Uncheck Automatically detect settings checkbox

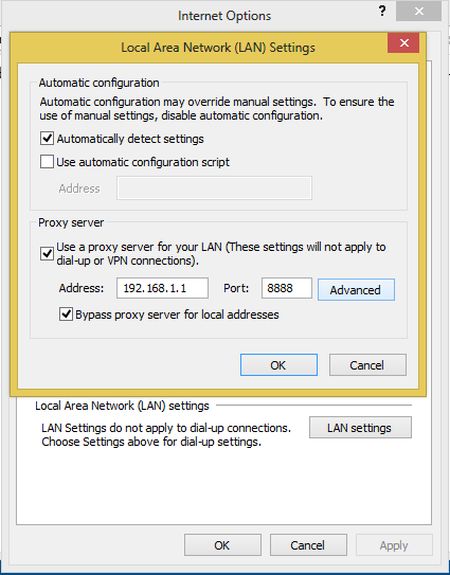[47, 139]
